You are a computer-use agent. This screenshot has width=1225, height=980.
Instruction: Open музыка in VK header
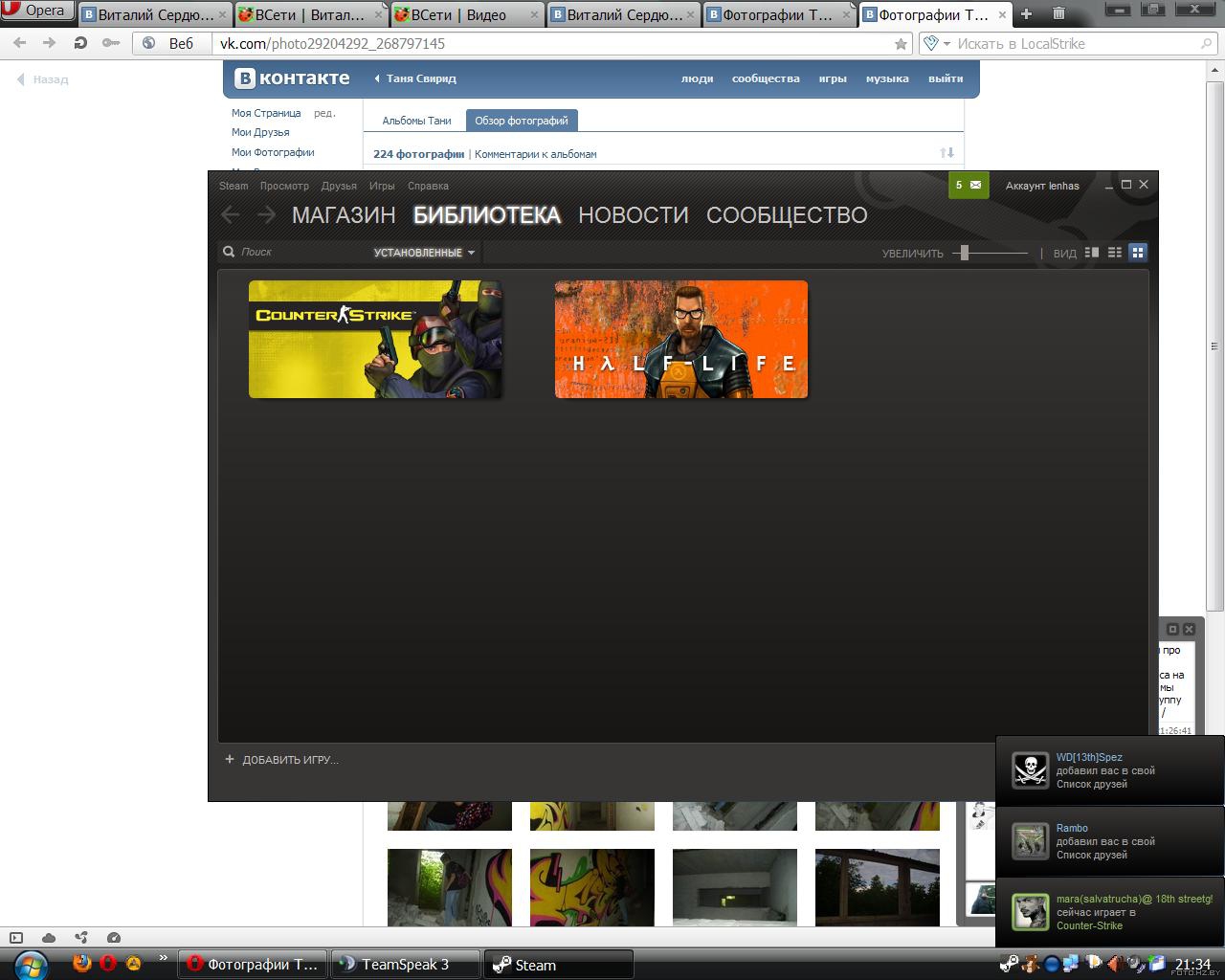tap(887, 78)
